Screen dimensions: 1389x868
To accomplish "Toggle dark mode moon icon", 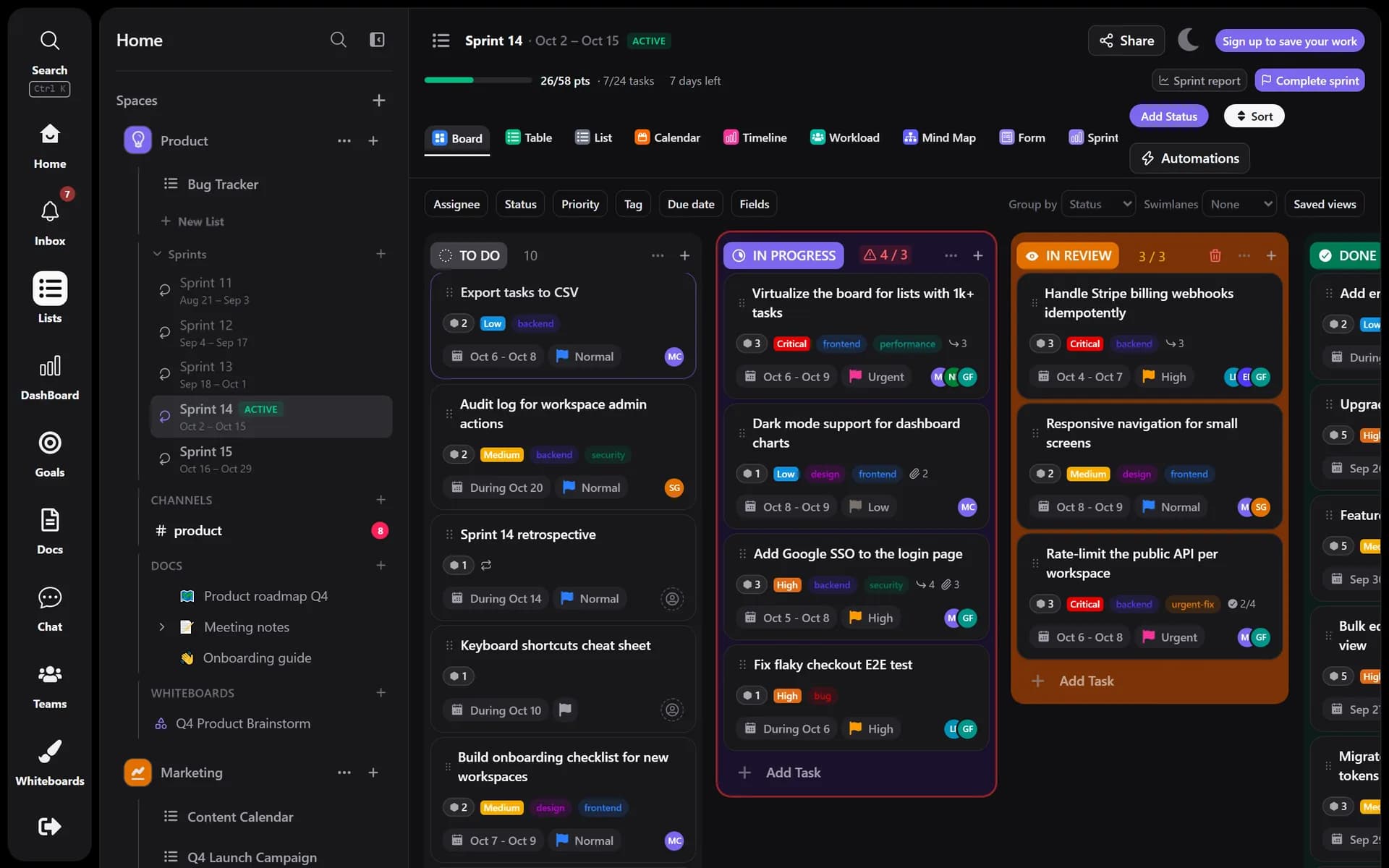I will pos(1188,41).
